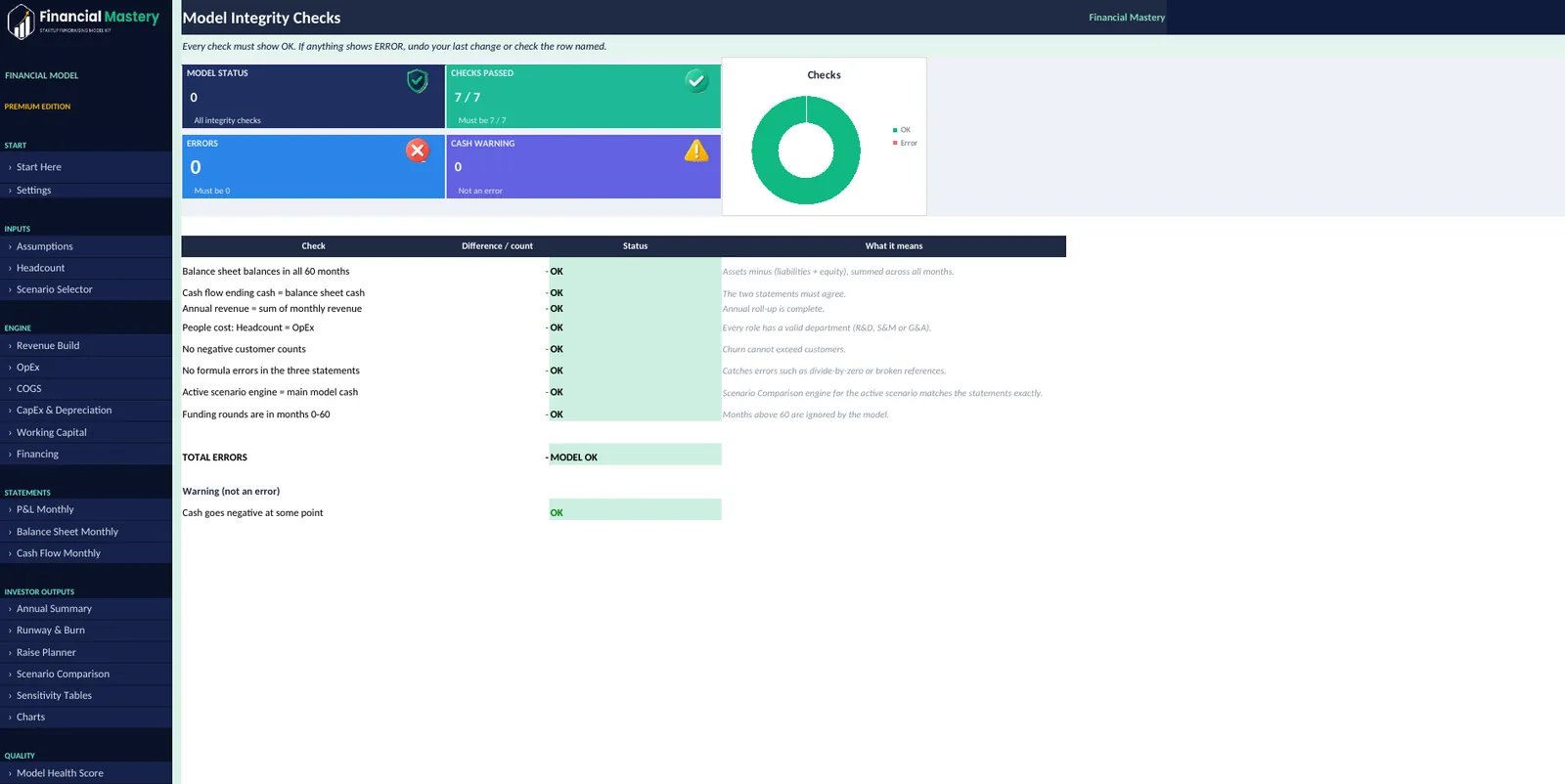The image size is (1565, 784).
Task: Click the Checks donut chart
Action: click(806, 151)
